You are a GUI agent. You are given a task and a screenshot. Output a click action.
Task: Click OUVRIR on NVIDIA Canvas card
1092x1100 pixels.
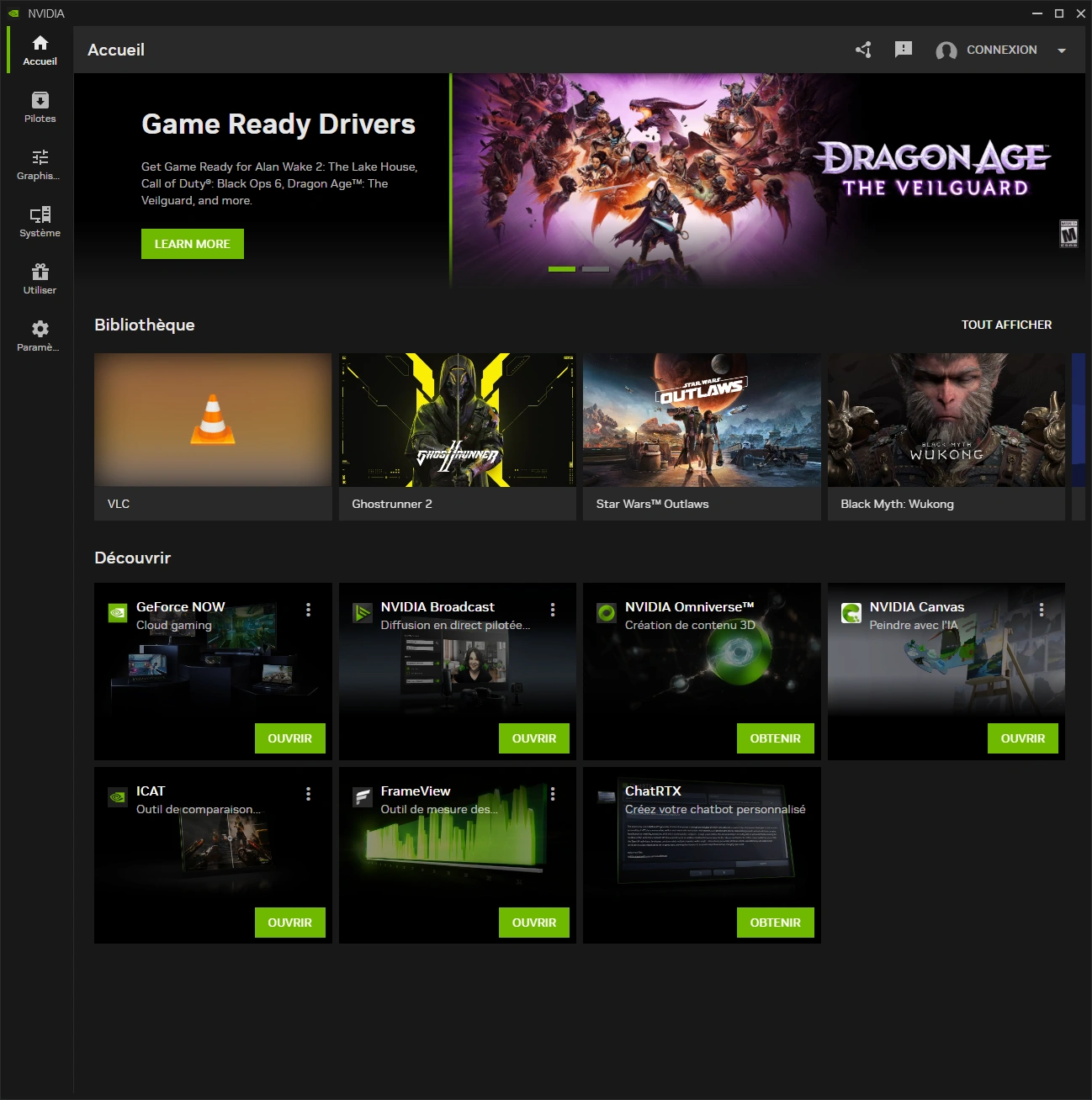pyautogui.click(x=1023, y=738)
